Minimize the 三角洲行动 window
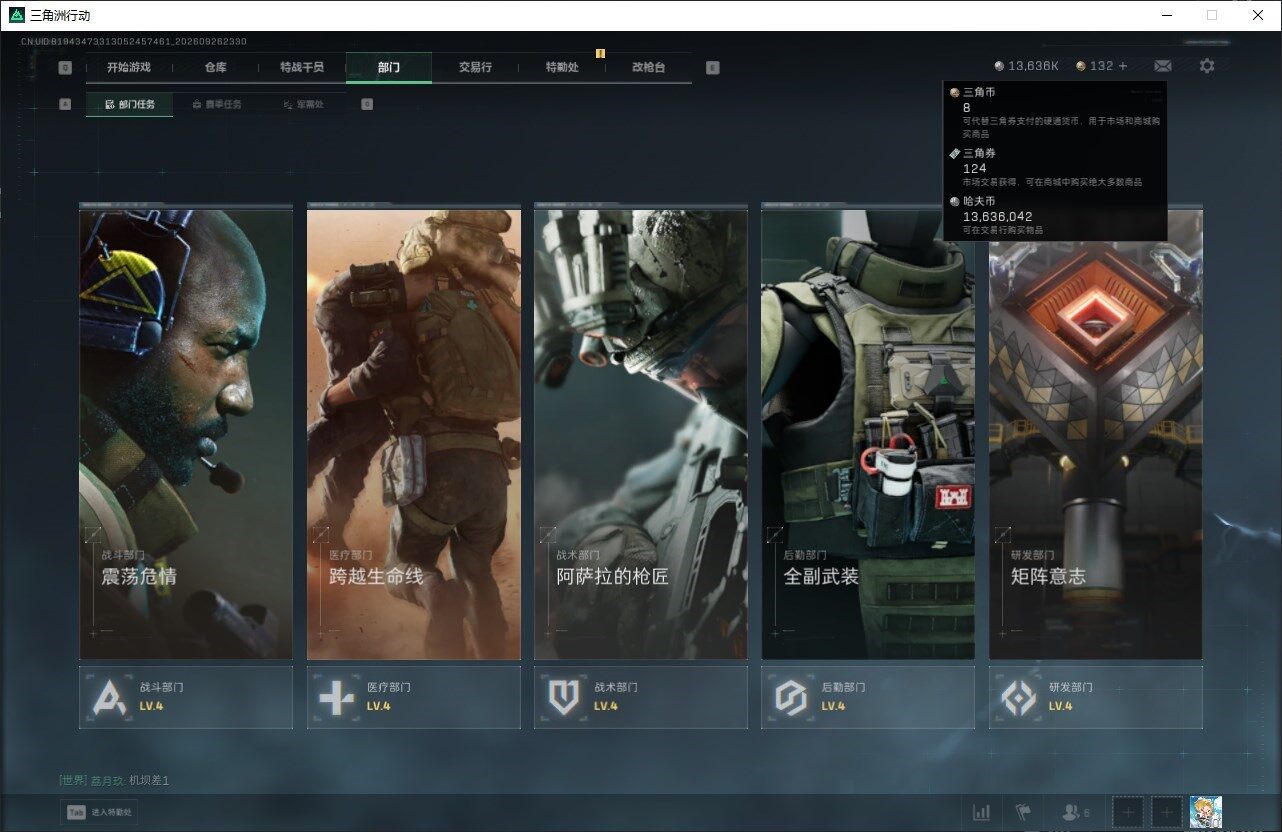Screen dimensions: 1282x832 (1167, 15)
